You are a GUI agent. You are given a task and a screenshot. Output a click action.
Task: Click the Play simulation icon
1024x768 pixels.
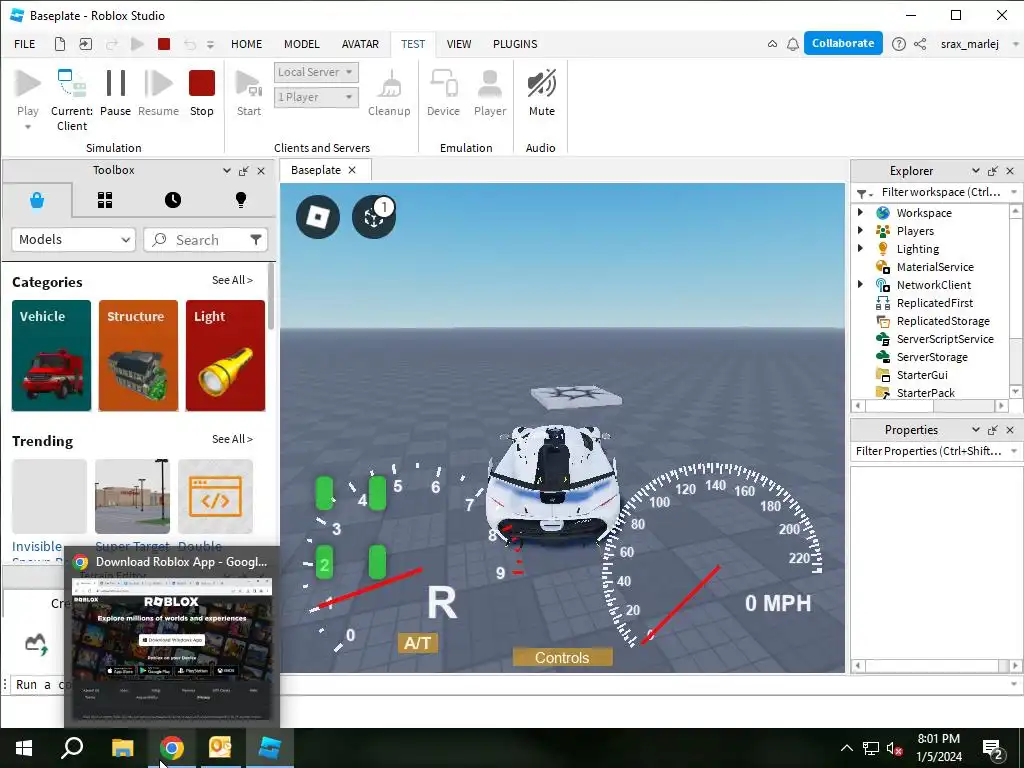(x=27, y=84)
